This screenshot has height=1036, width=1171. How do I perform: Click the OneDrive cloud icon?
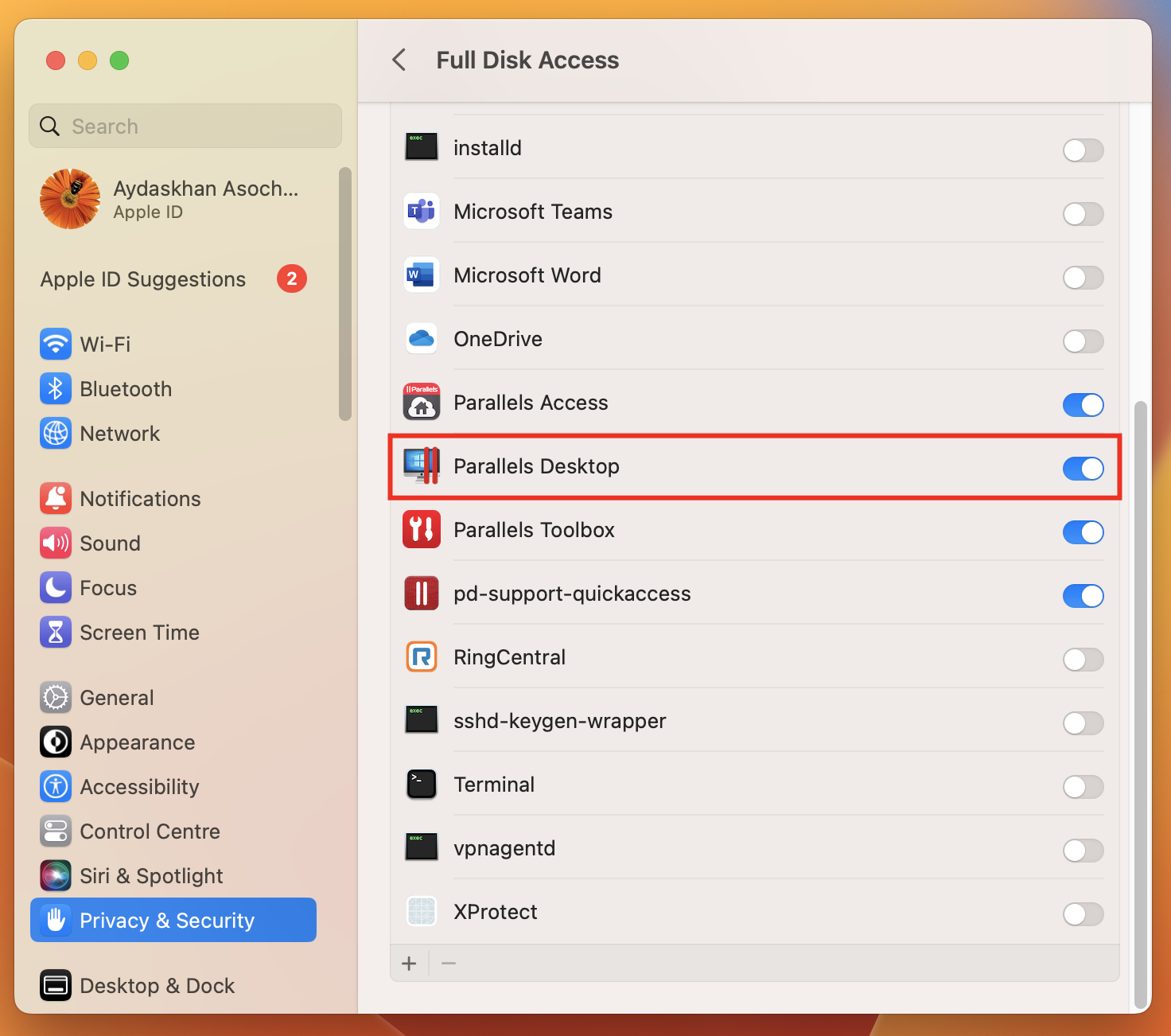click(422, 338)
